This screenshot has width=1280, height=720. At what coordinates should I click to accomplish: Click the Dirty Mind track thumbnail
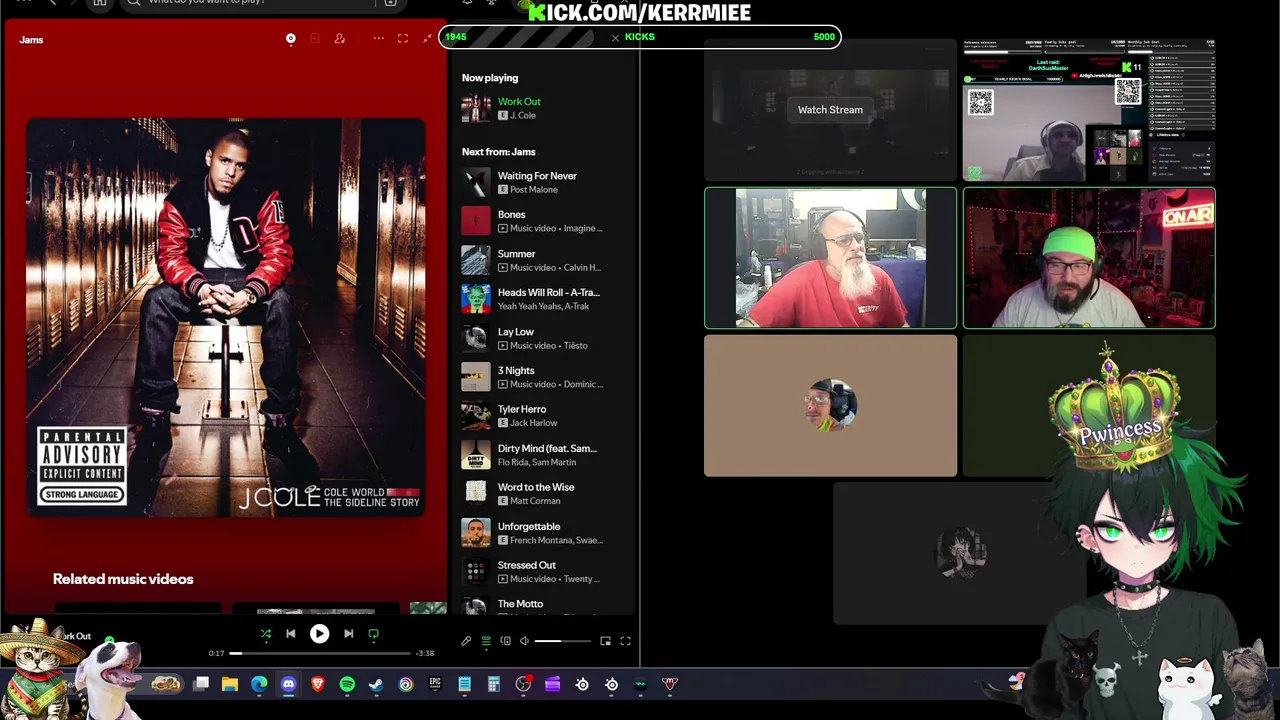pos(476,455)
